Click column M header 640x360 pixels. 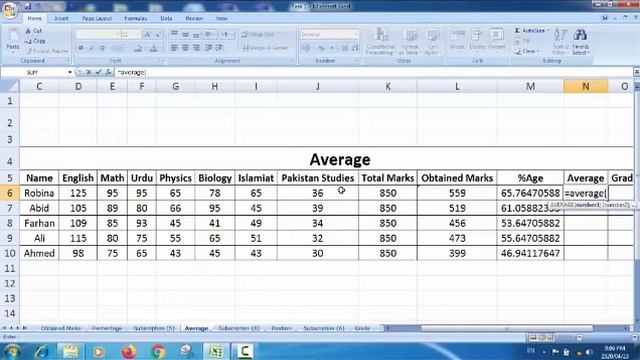(x=530, y=86)
